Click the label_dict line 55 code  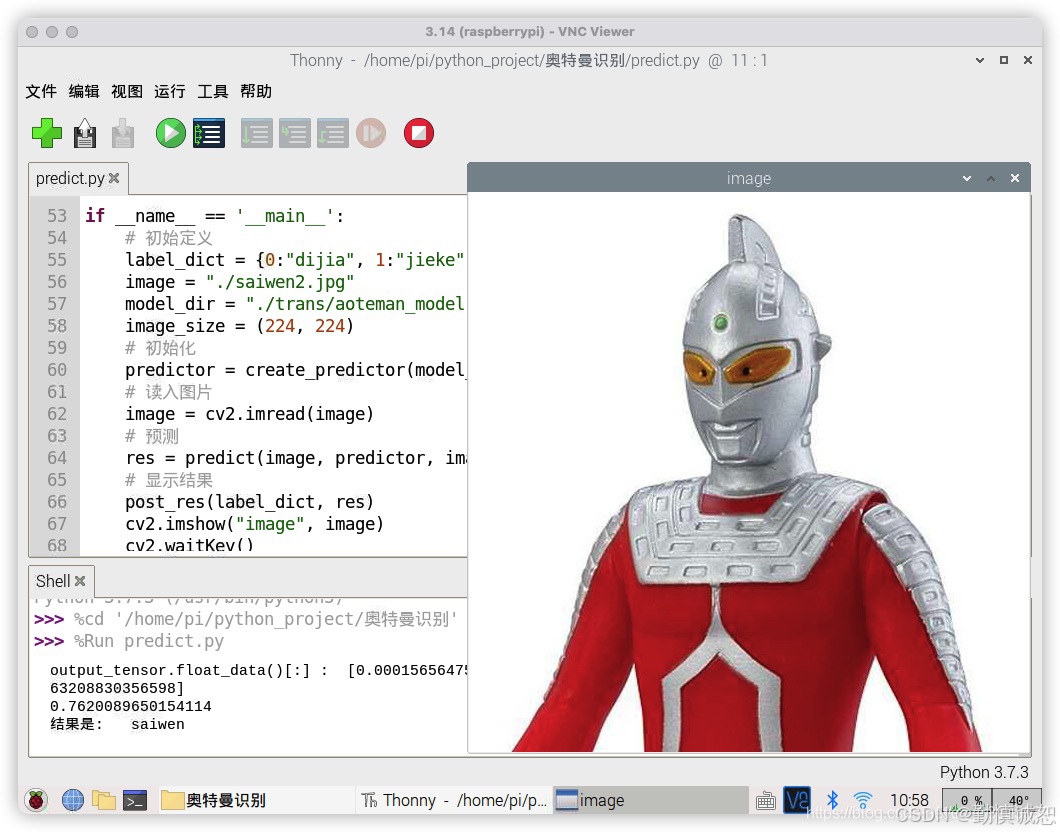click(295, 260)
